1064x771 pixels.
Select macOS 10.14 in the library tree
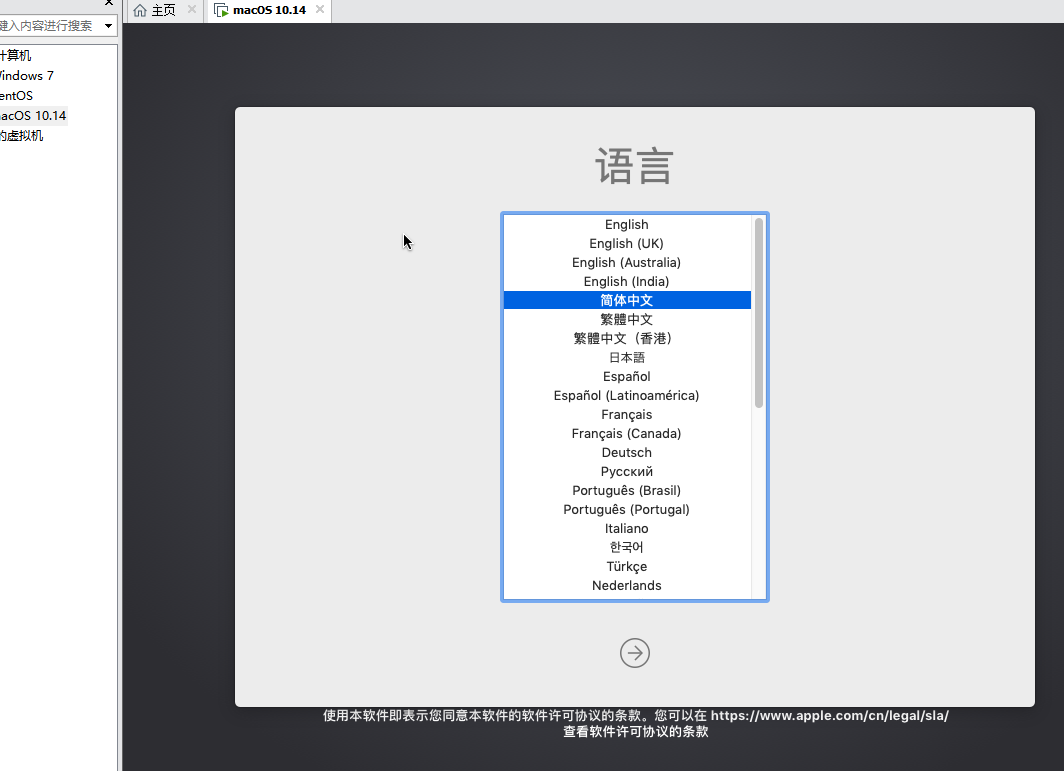click(x=33, y=115)
